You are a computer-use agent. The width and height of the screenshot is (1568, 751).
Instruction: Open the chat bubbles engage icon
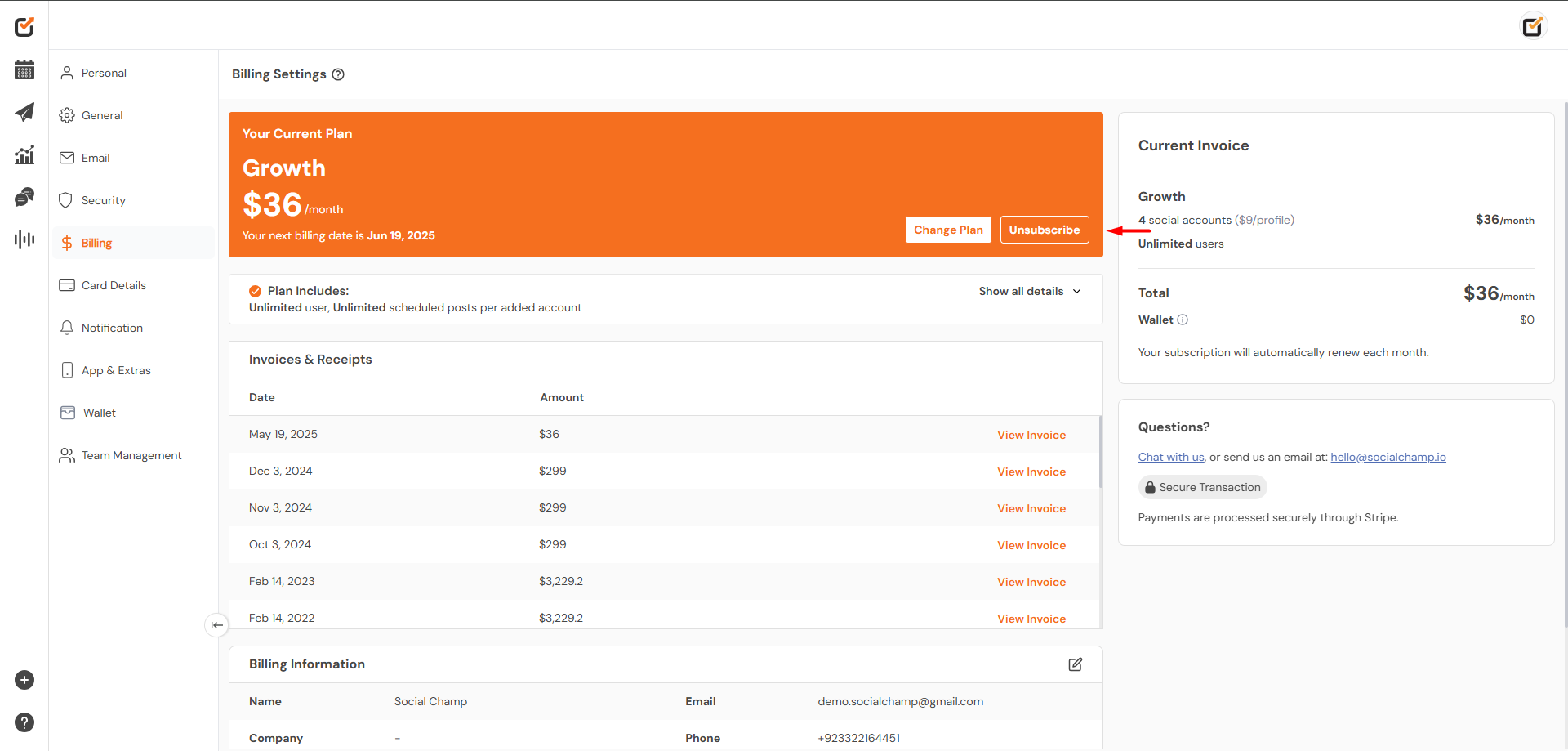[24, 197]
